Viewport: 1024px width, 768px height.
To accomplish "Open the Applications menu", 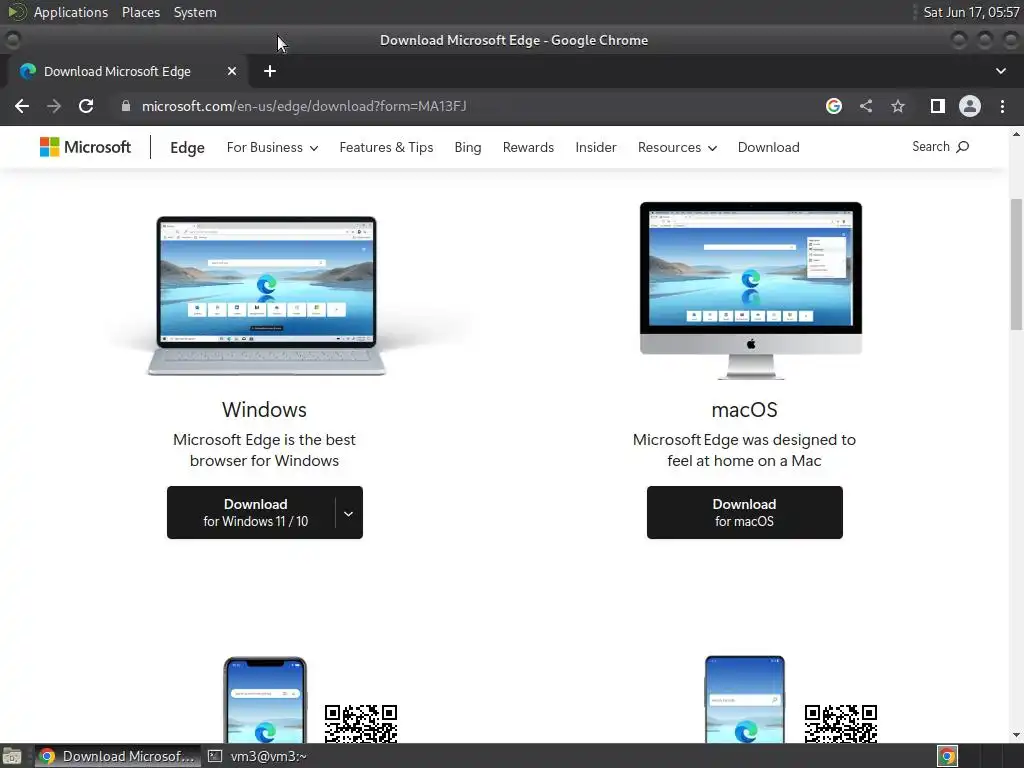I will tap(71, 12).
